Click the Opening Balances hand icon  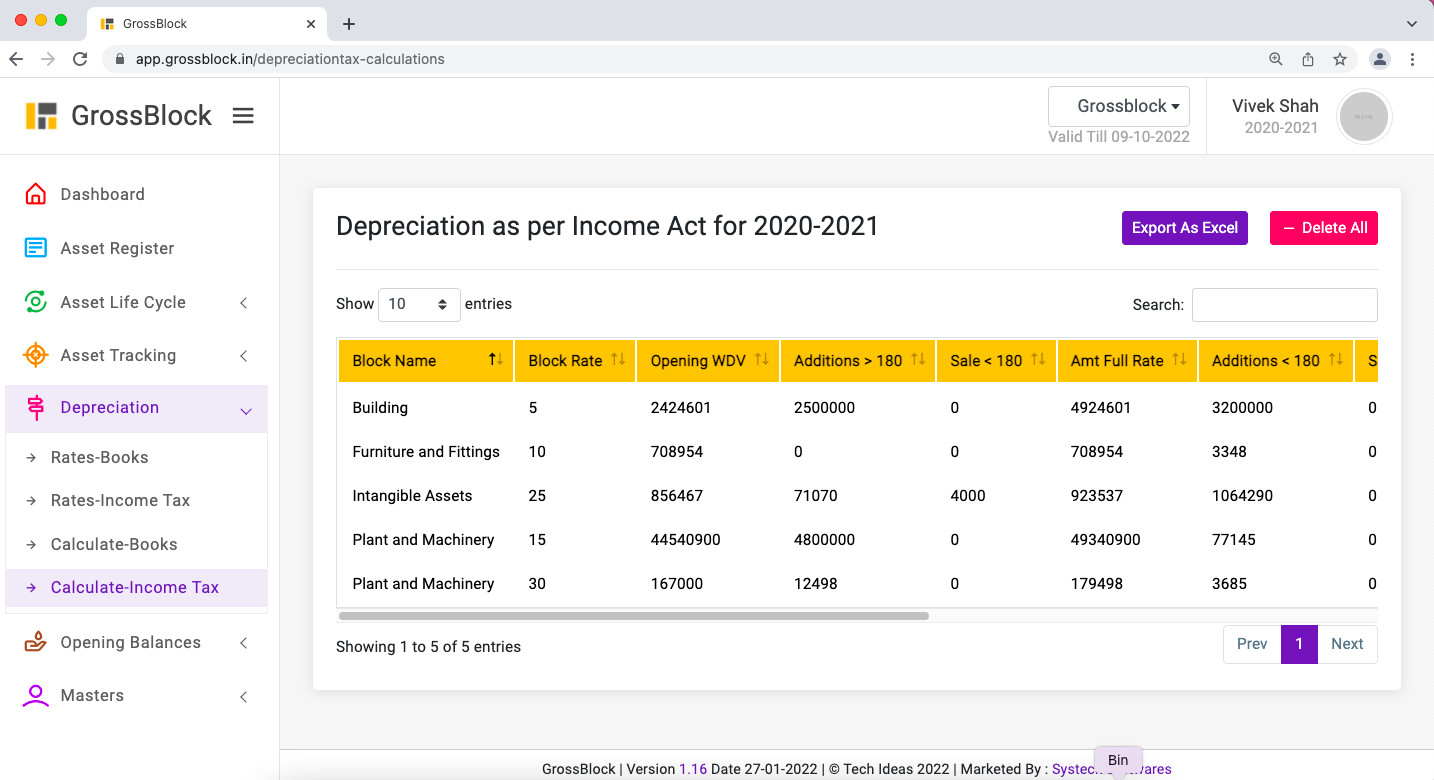[x=36, y=642]
